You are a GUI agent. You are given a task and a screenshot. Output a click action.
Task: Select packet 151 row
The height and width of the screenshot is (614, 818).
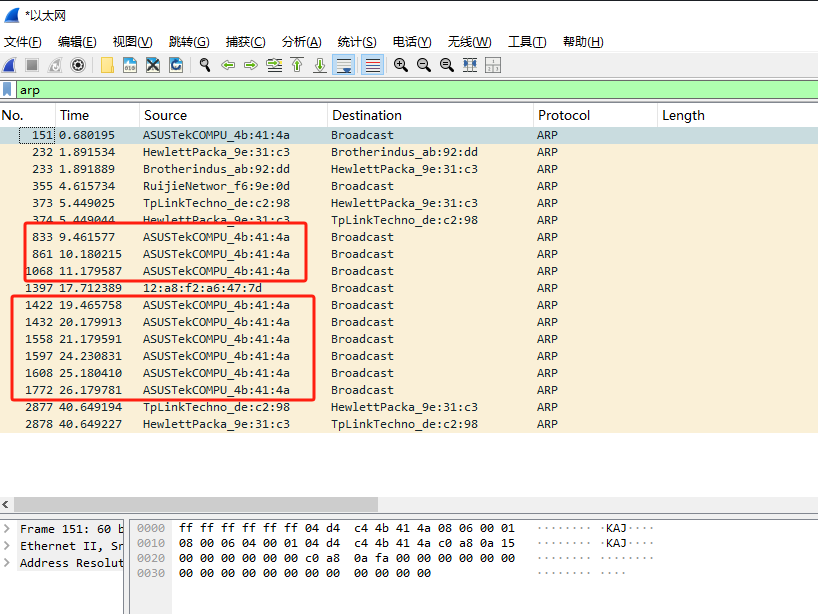[409, 135]
